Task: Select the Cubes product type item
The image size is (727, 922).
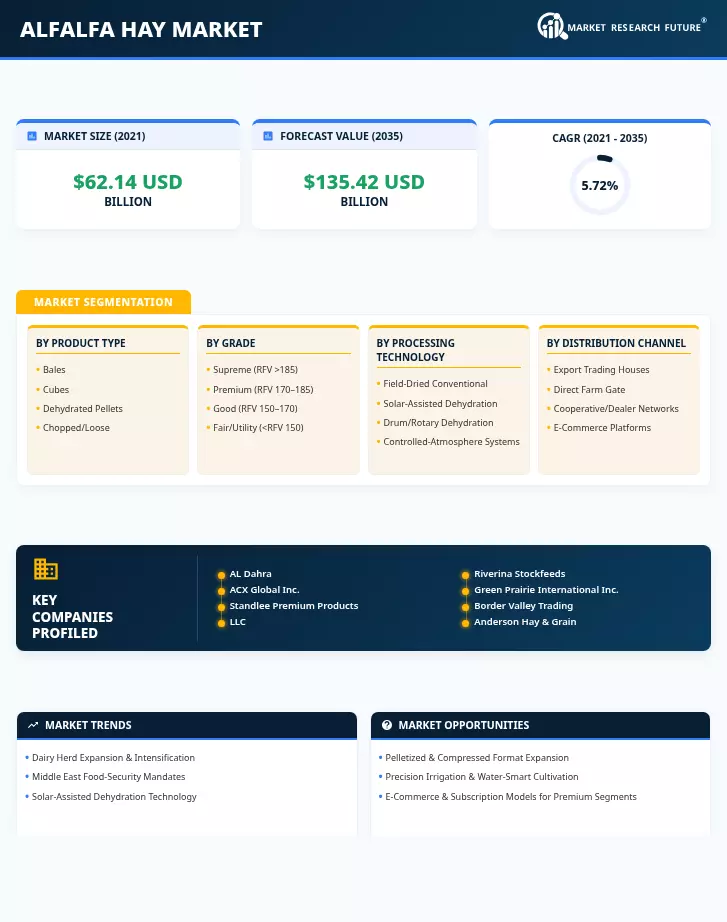Action: 56,389
